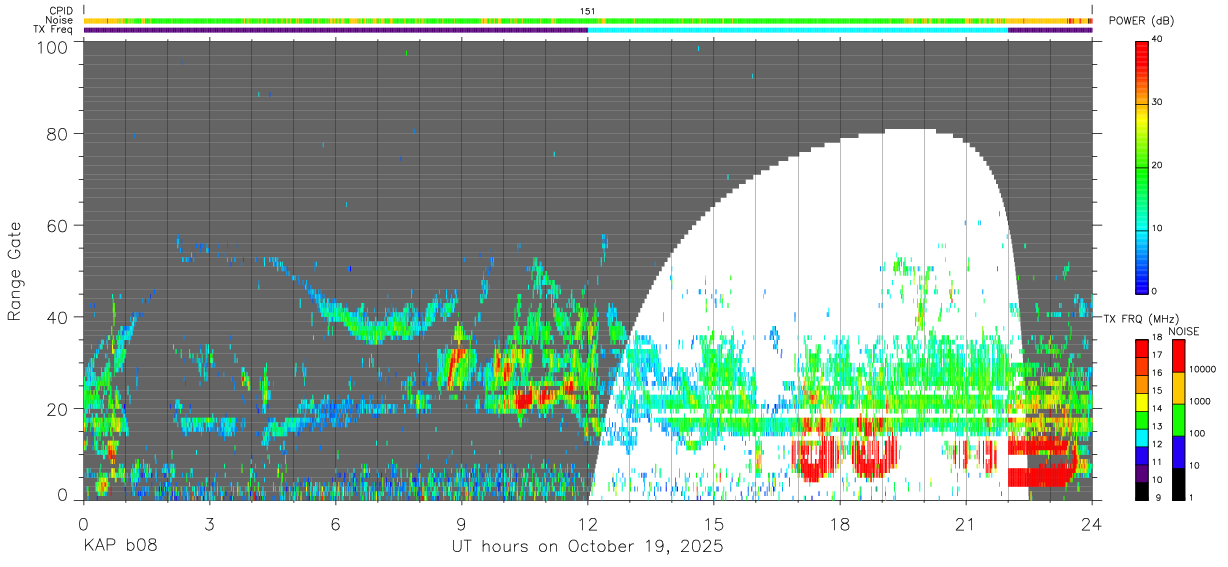This screenshot has height=567, width=1228.
Task: Click the cyan TX Freq bar segment after 12 UT
Action: click(x=798, y=30)
